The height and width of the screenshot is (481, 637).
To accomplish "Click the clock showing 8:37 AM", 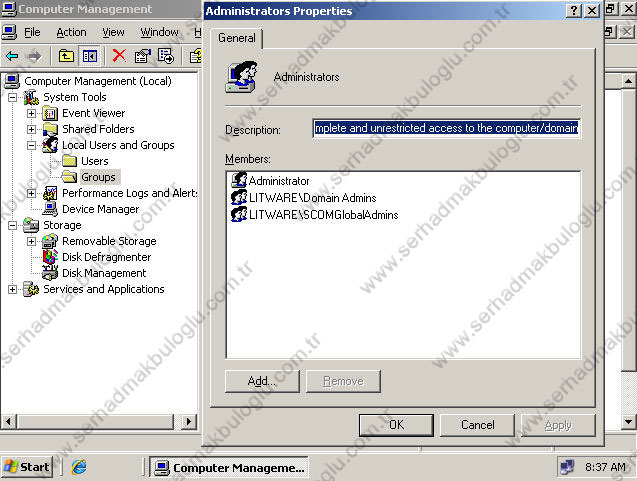I will tap(605, 467).
